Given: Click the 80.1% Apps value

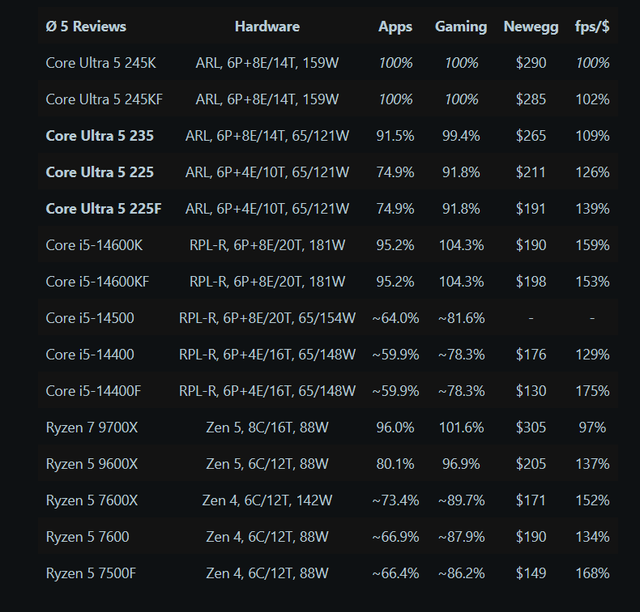Looking at the screenshot, I should pos(395,464).
